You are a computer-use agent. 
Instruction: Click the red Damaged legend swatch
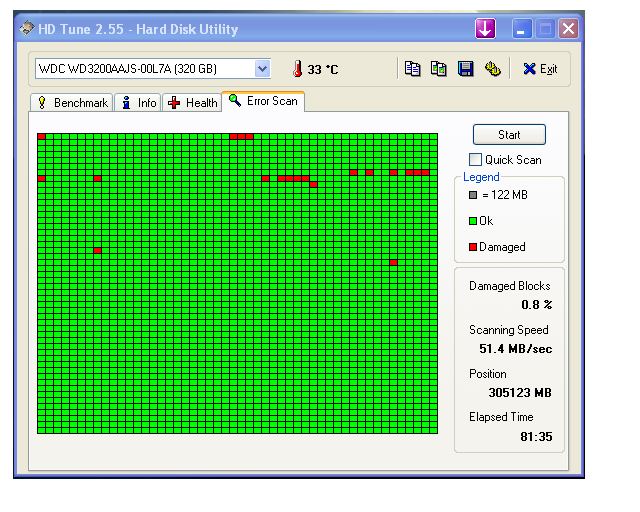[x=473, y=247]
